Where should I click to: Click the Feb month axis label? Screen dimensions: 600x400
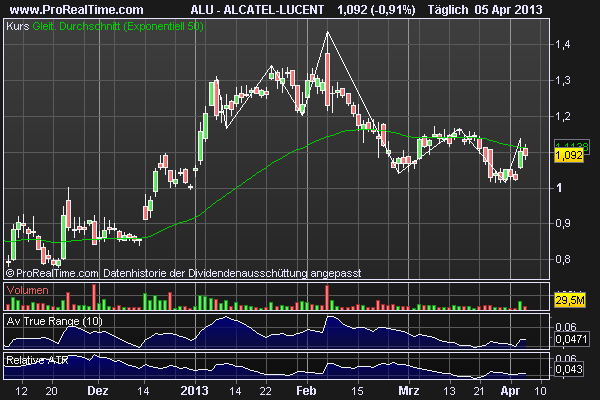(306, 391)
